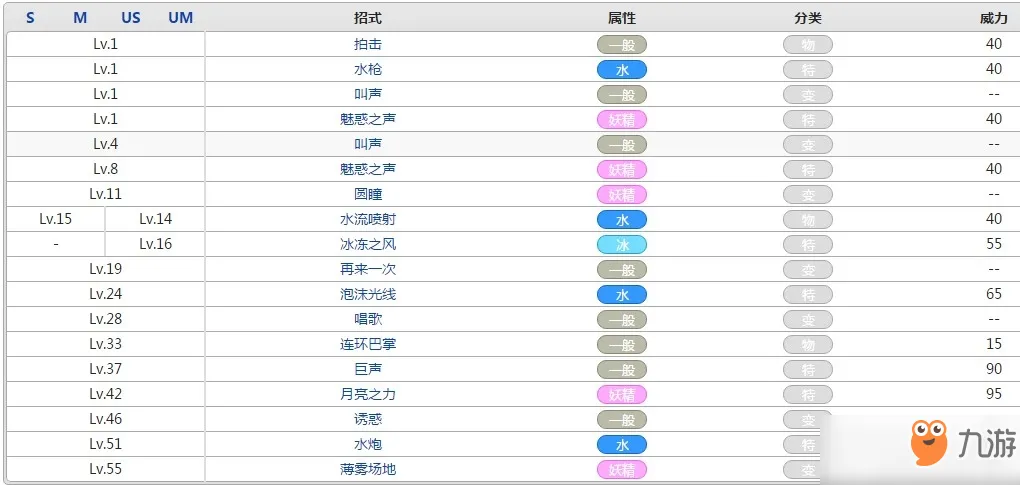This screenshot has width=1020, height=485.
Task: Click the 水 type badge beside 水炮
Action: [622, 444]
